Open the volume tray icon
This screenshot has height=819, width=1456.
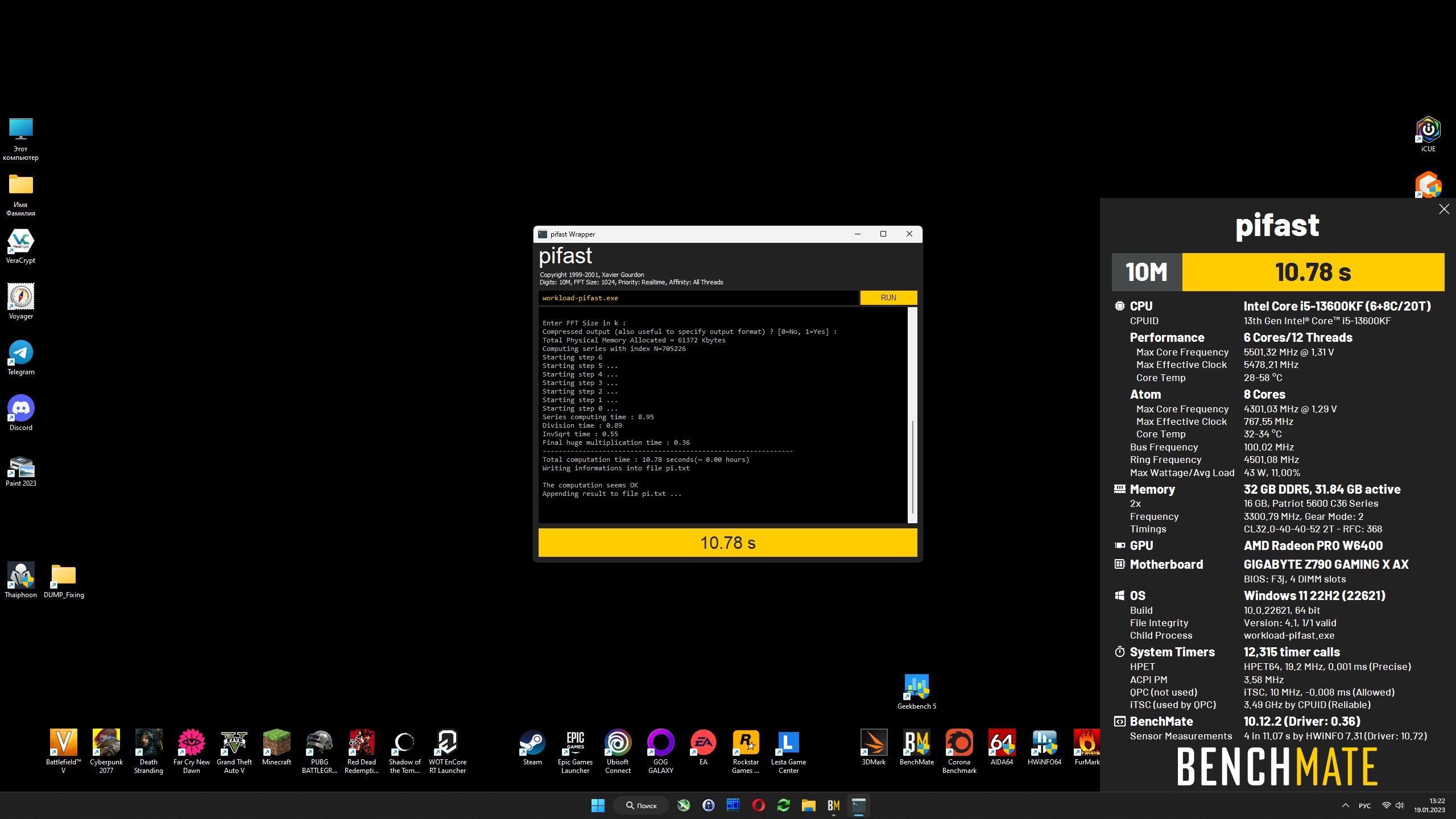click(x=1400, y=805)
